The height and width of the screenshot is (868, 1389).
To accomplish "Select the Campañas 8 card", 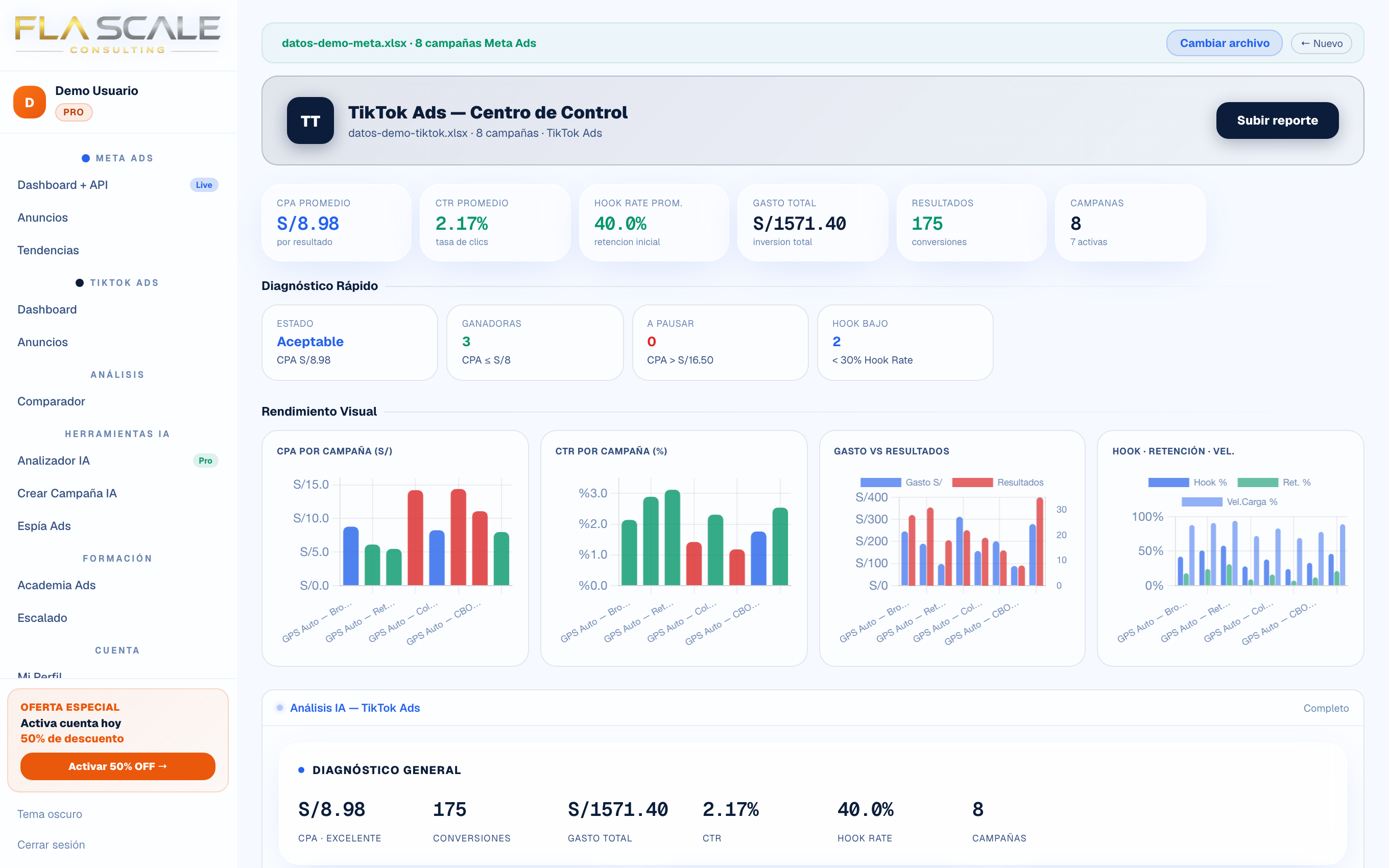I will point(1130,223).
